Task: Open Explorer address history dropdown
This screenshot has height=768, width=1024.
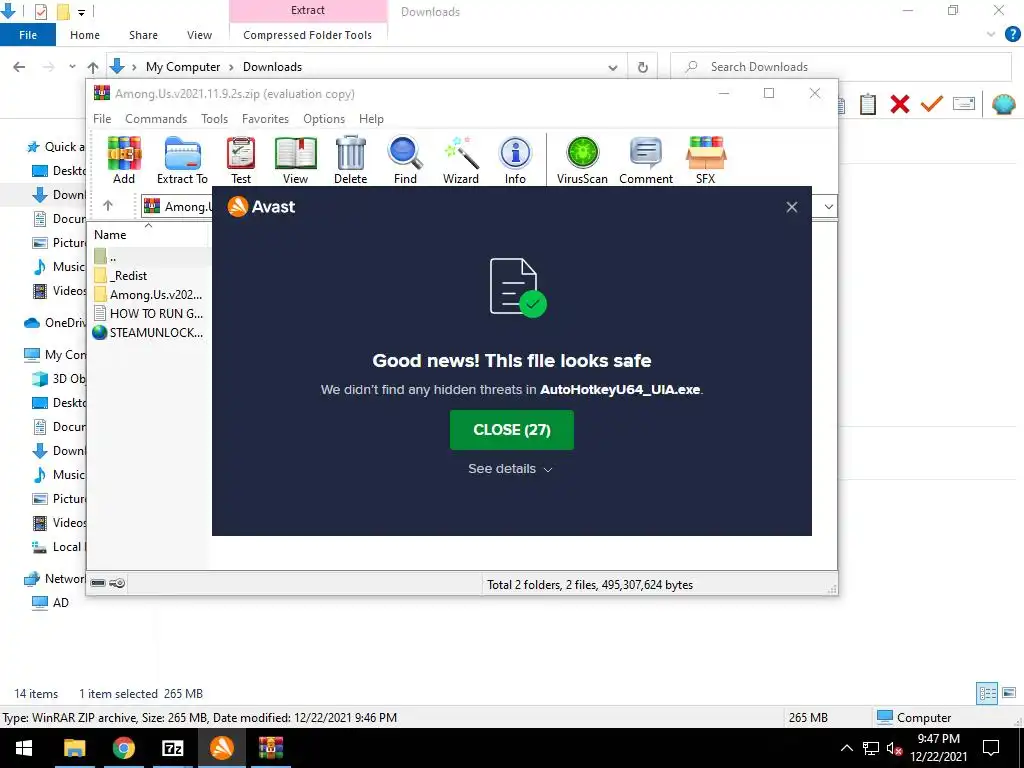Action: coord(613,67)
